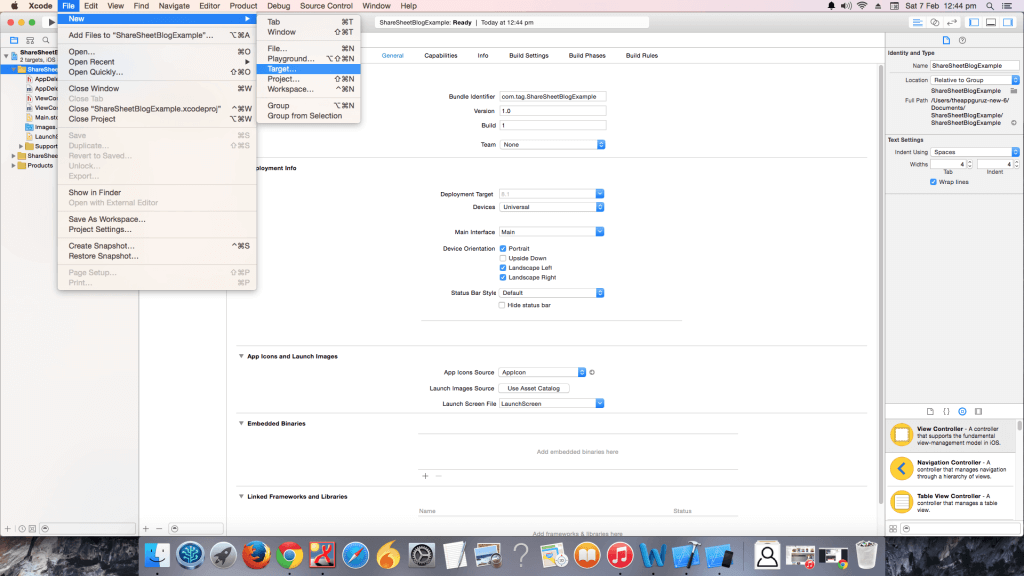Toggle the Utilities panel icon
Image resolution: width=1024 pixels, height=576 pixels.
(x=1008, y=22)
